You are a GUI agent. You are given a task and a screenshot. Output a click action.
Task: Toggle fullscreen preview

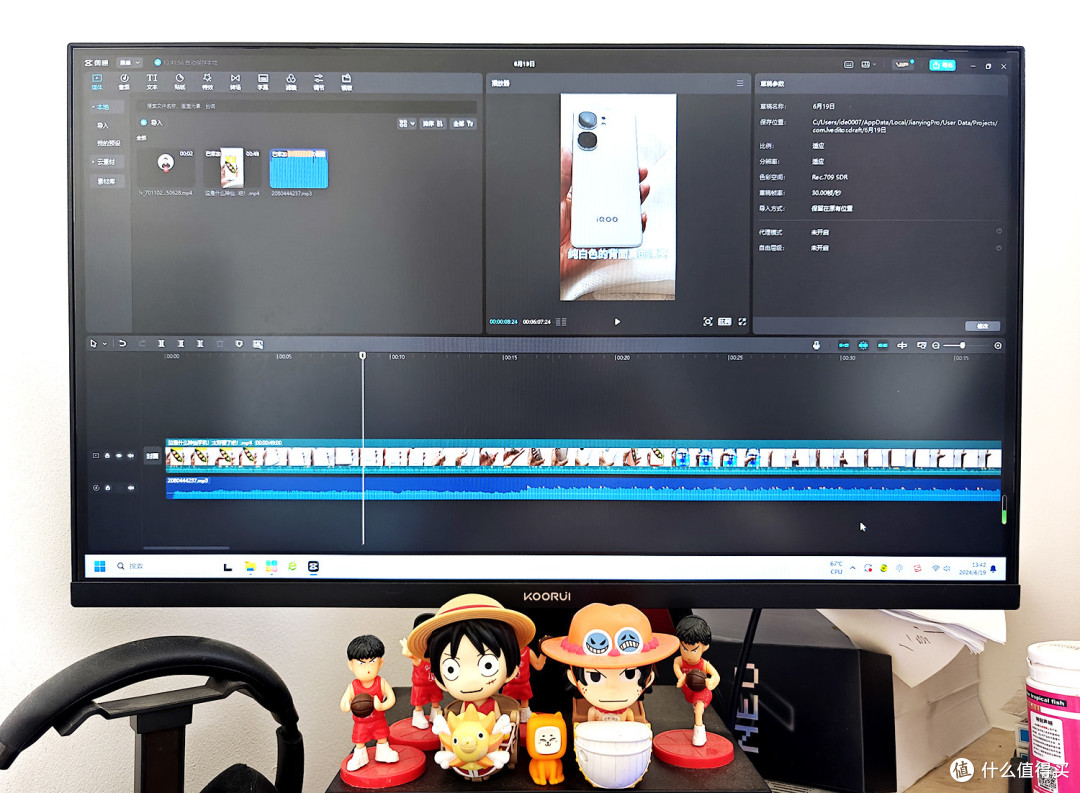point(742,322)
